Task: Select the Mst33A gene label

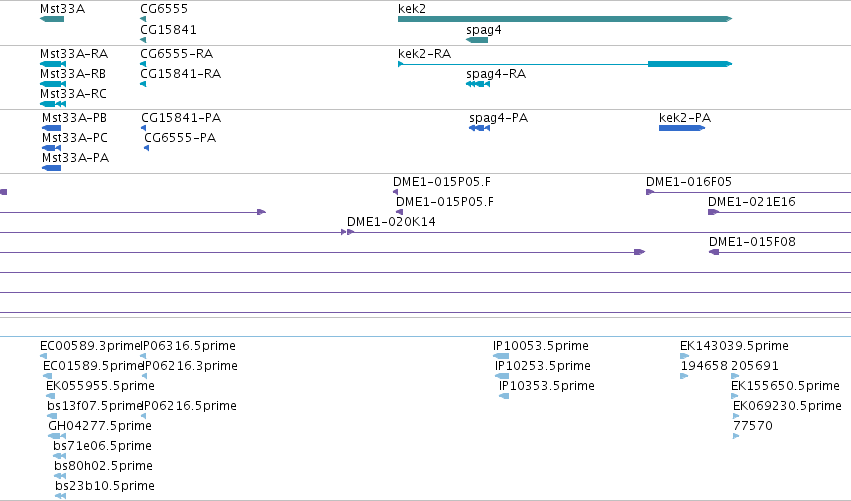Action: pyautogui.click(x=62, y=9)
